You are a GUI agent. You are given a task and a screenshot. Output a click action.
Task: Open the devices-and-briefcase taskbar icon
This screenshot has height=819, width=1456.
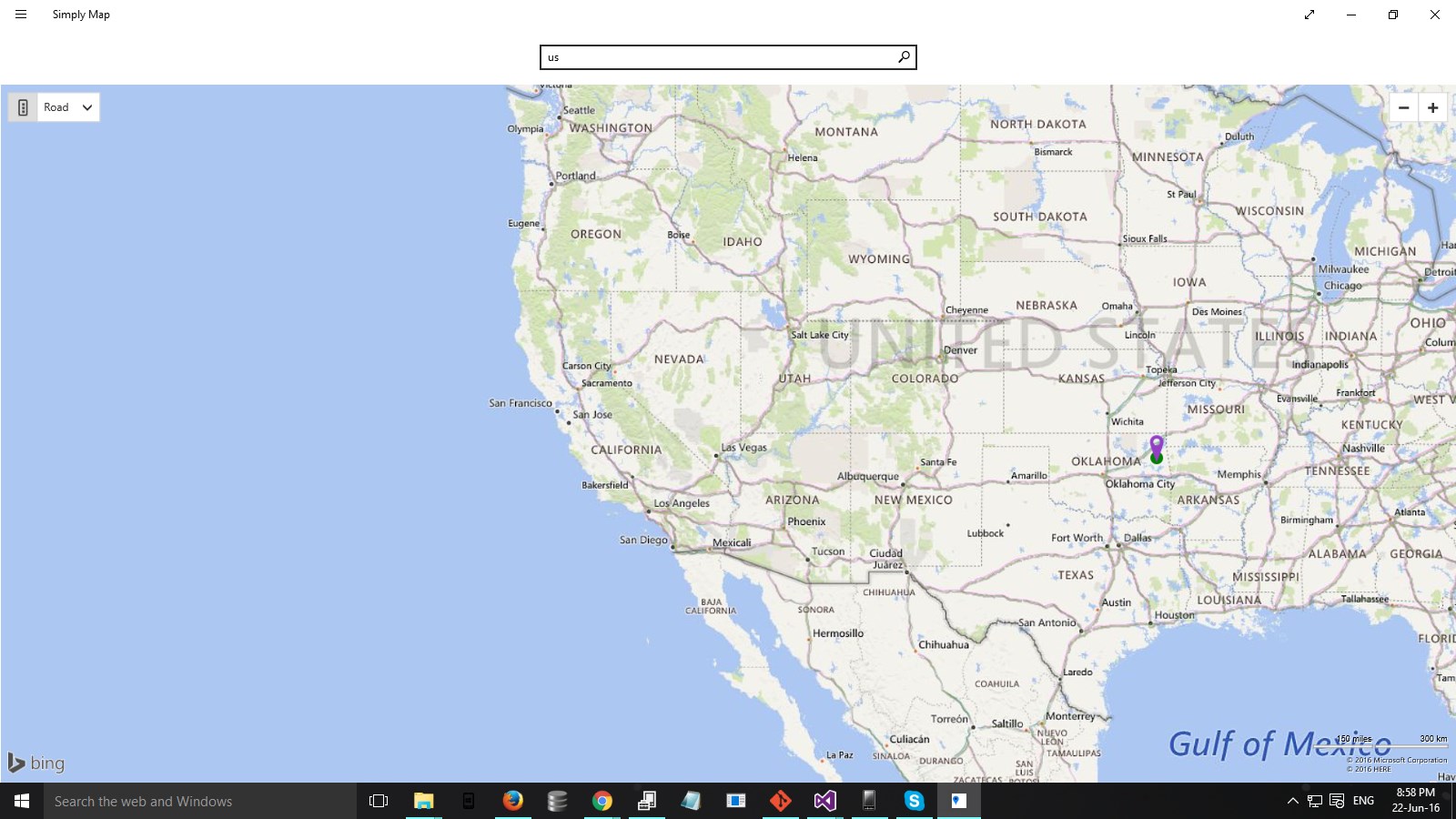pos(647,801)
